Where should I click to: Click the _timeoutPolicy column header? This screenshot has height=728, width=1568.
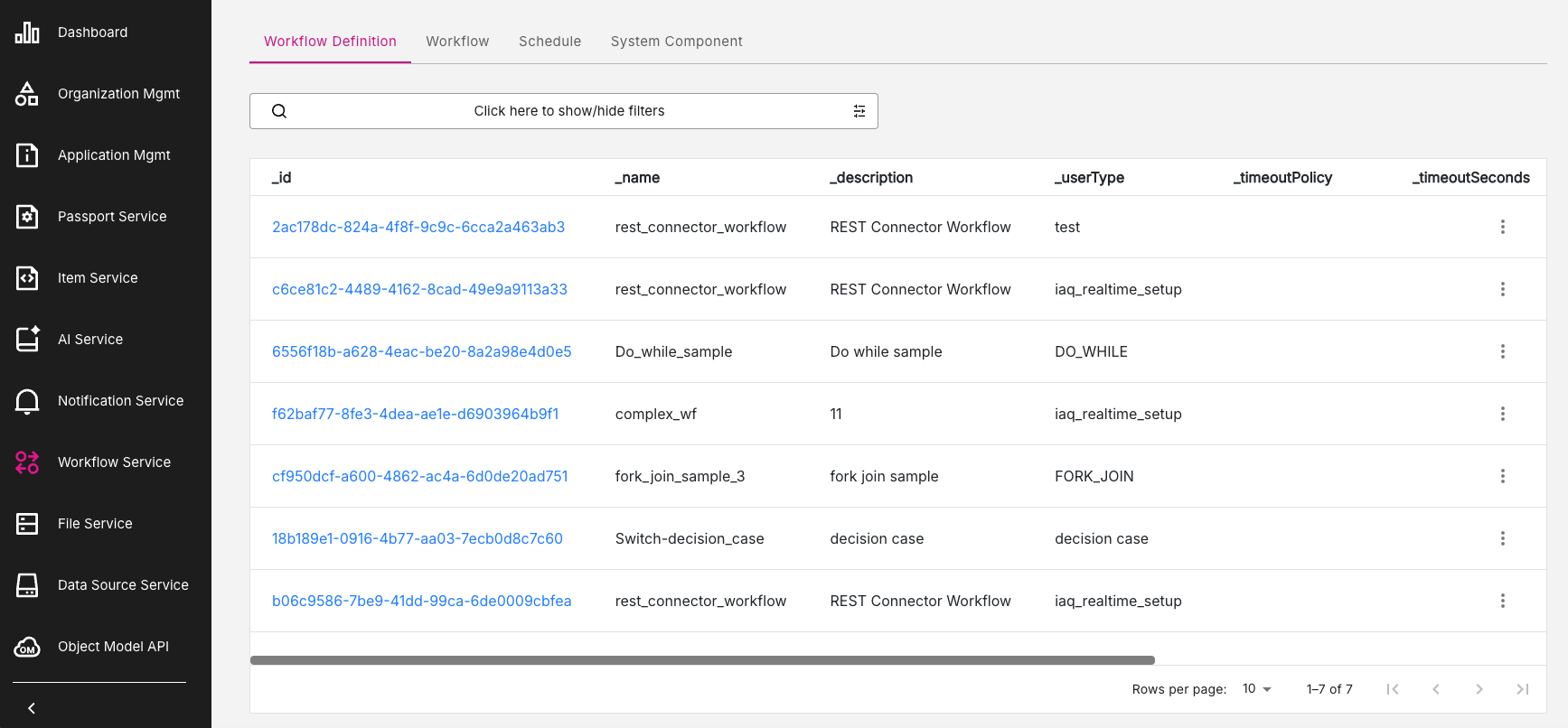1282,178
